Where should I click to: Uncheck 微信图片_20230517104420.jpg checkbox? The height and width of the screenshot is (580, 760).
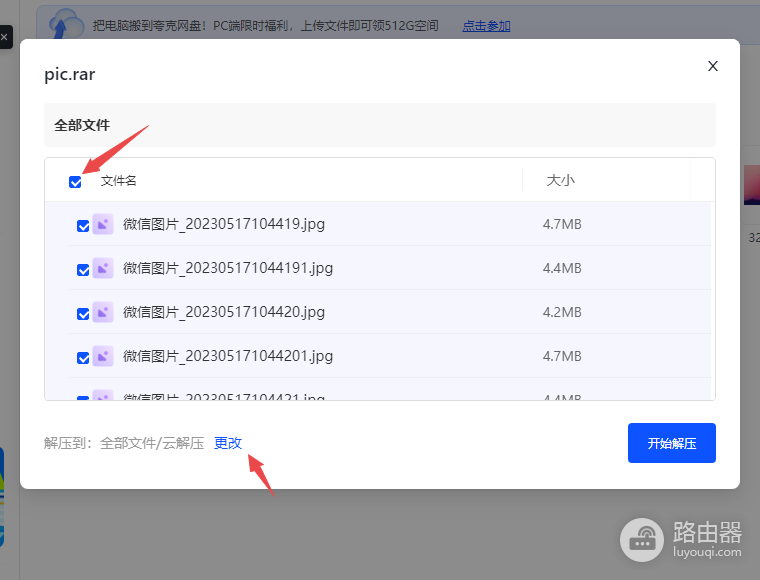[x=83, y=314]
